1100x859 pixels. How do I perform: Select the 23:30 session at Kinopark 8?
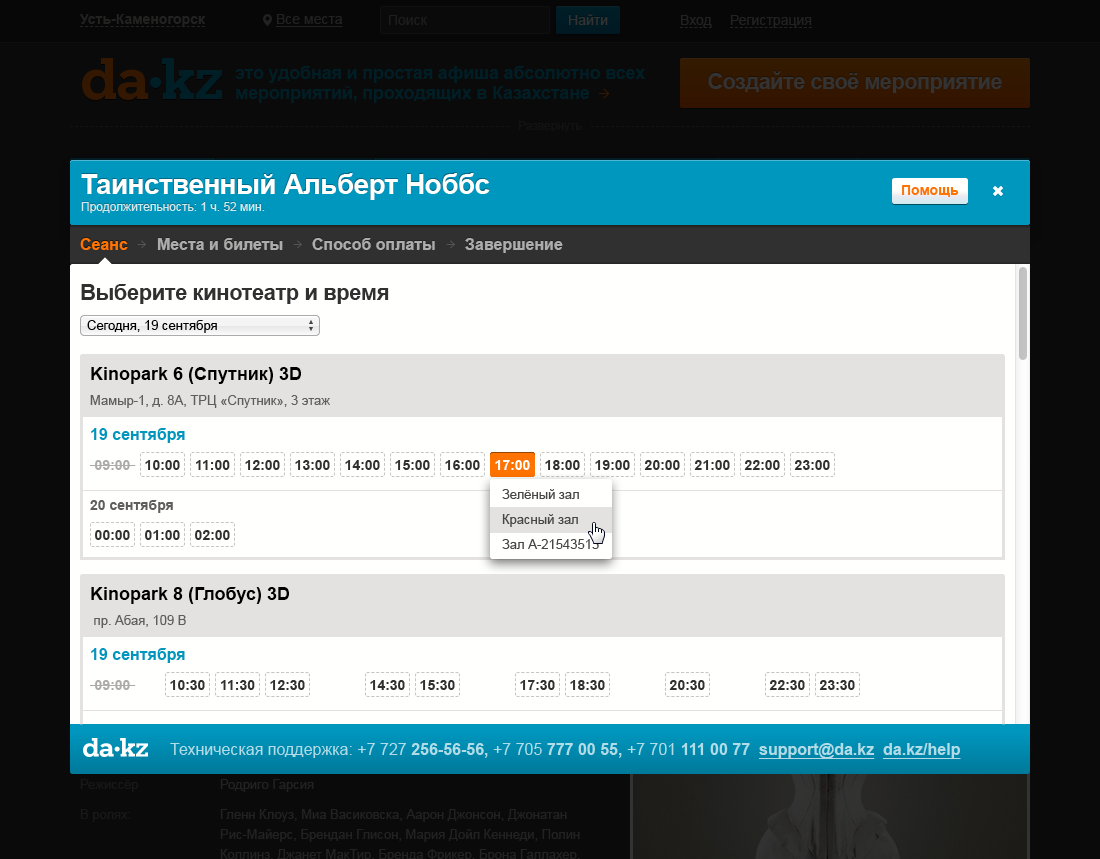click(837, 685)
